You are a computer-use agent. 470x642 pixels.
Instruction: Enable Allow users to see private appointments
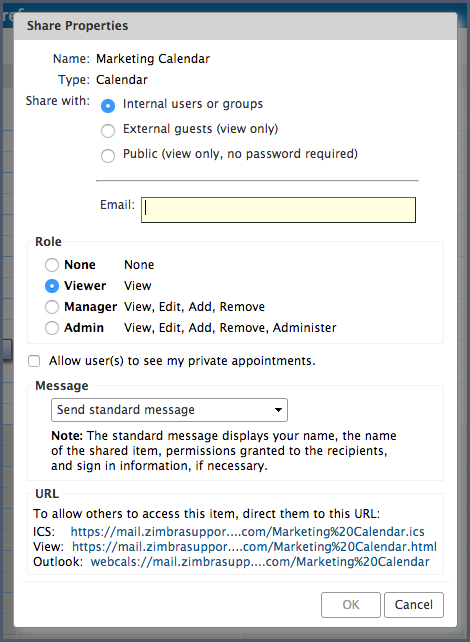(34, 361)
